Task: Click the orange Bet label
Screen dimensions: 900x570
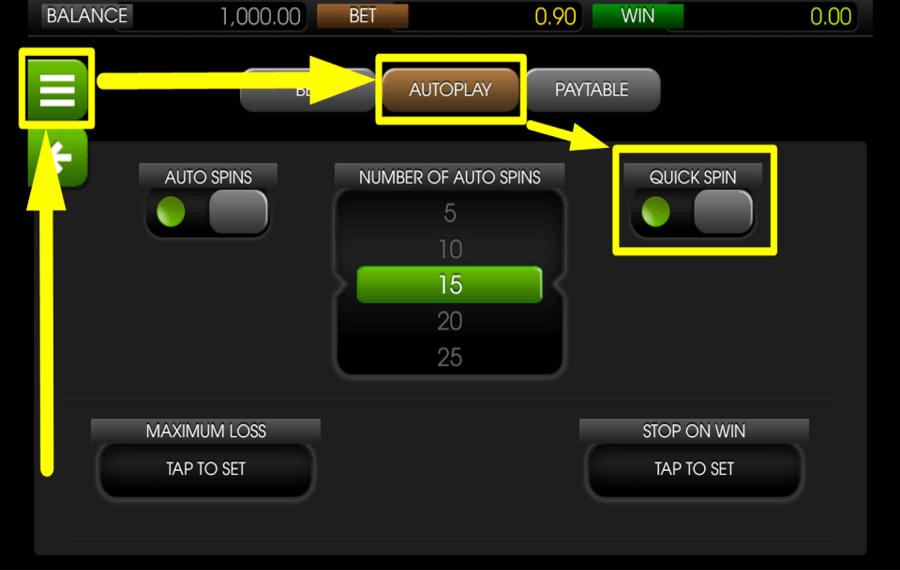Action: pyautogui.click(x=363, y=15)
